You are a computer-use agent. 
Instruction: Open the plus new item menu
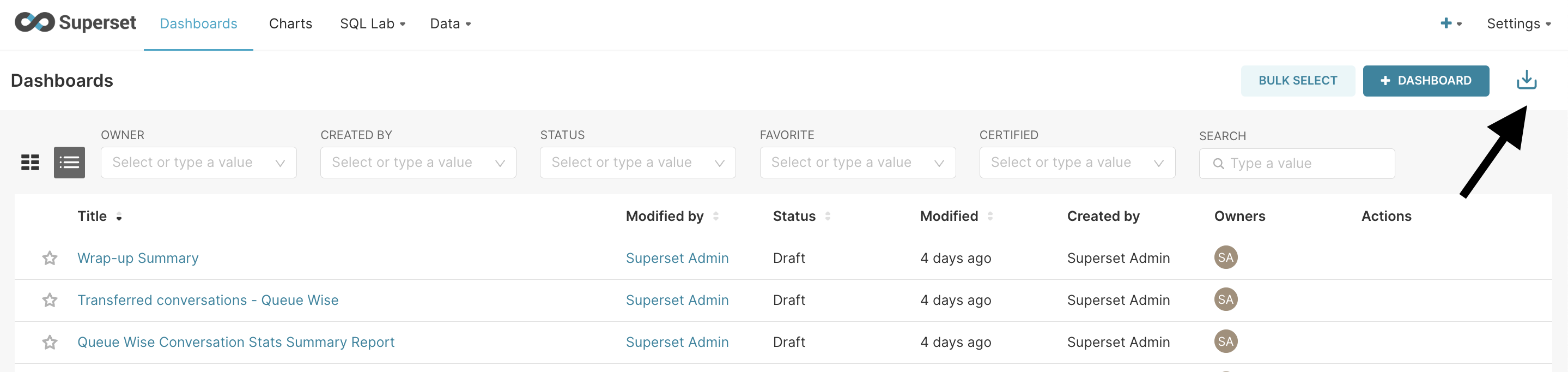(1450, 23)
